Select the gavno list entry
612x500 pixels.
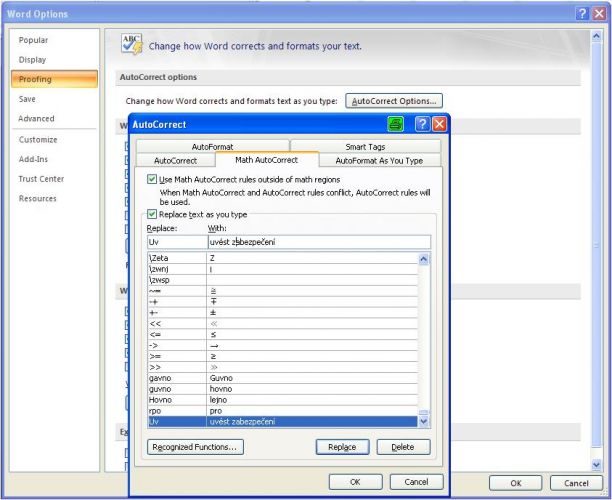point(283,378)
